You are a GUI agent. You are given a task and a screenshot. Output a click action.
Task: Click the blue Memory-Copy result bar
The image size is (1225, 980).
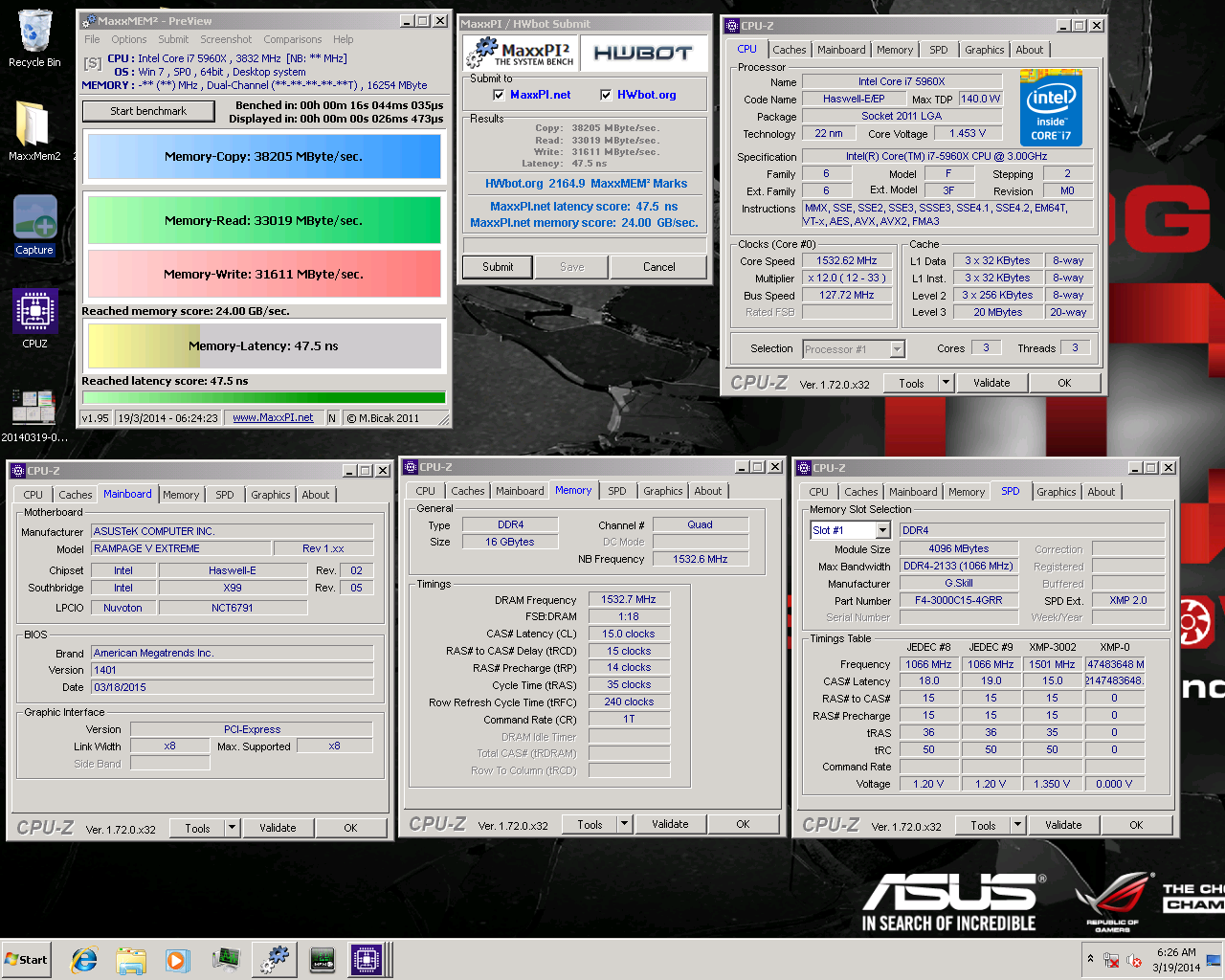coord(264,156)
